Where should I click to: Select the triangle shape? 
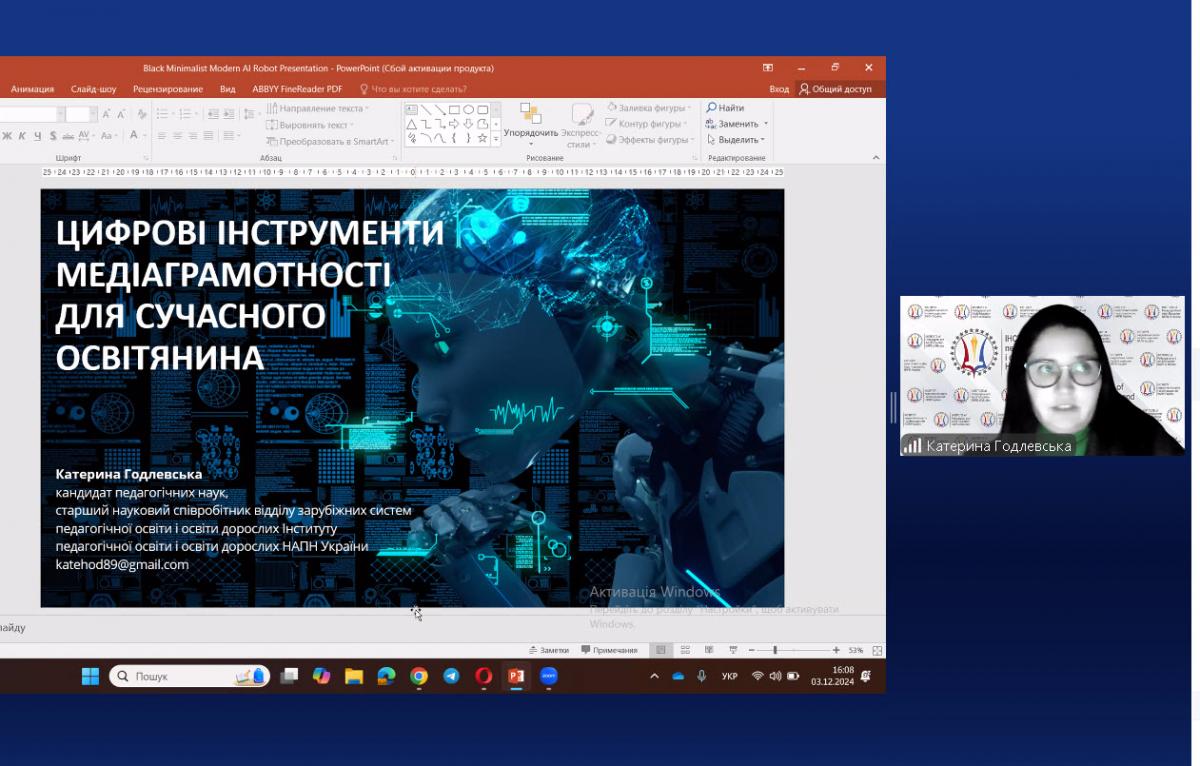[x=411, y=124]
